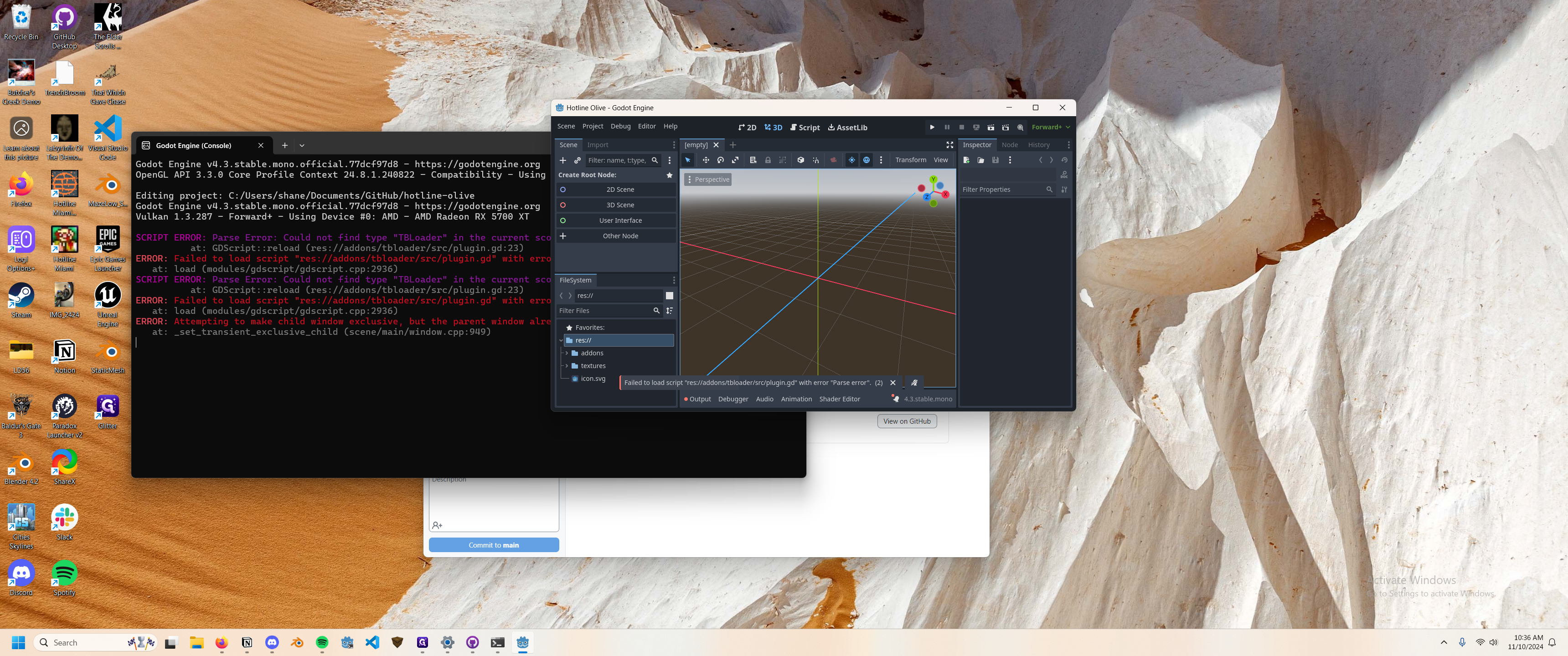
Task: Open the Project menu
Action: [592, 127]
